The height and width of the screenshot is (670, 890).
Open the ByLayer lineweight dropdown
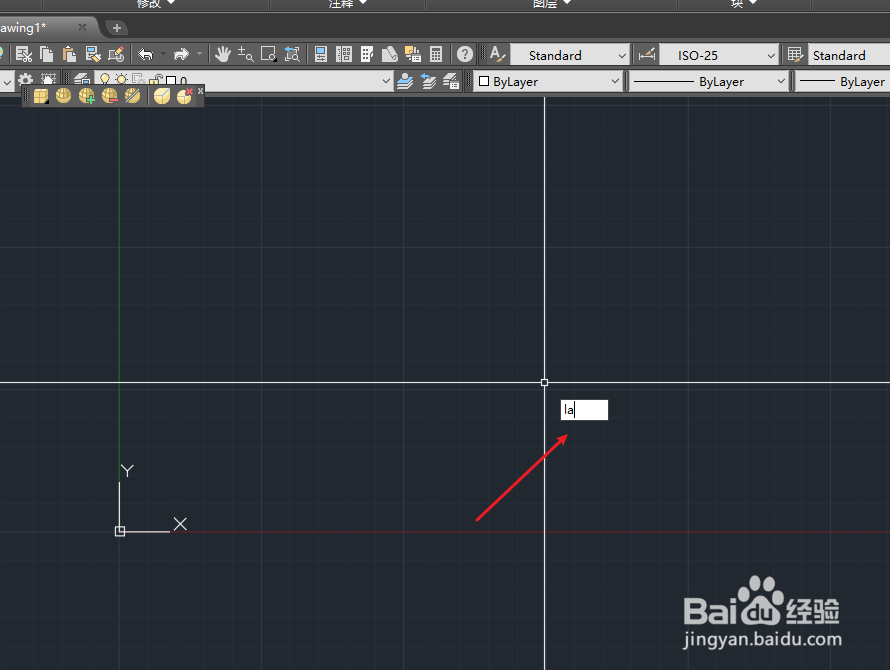(x=843, y=82)
